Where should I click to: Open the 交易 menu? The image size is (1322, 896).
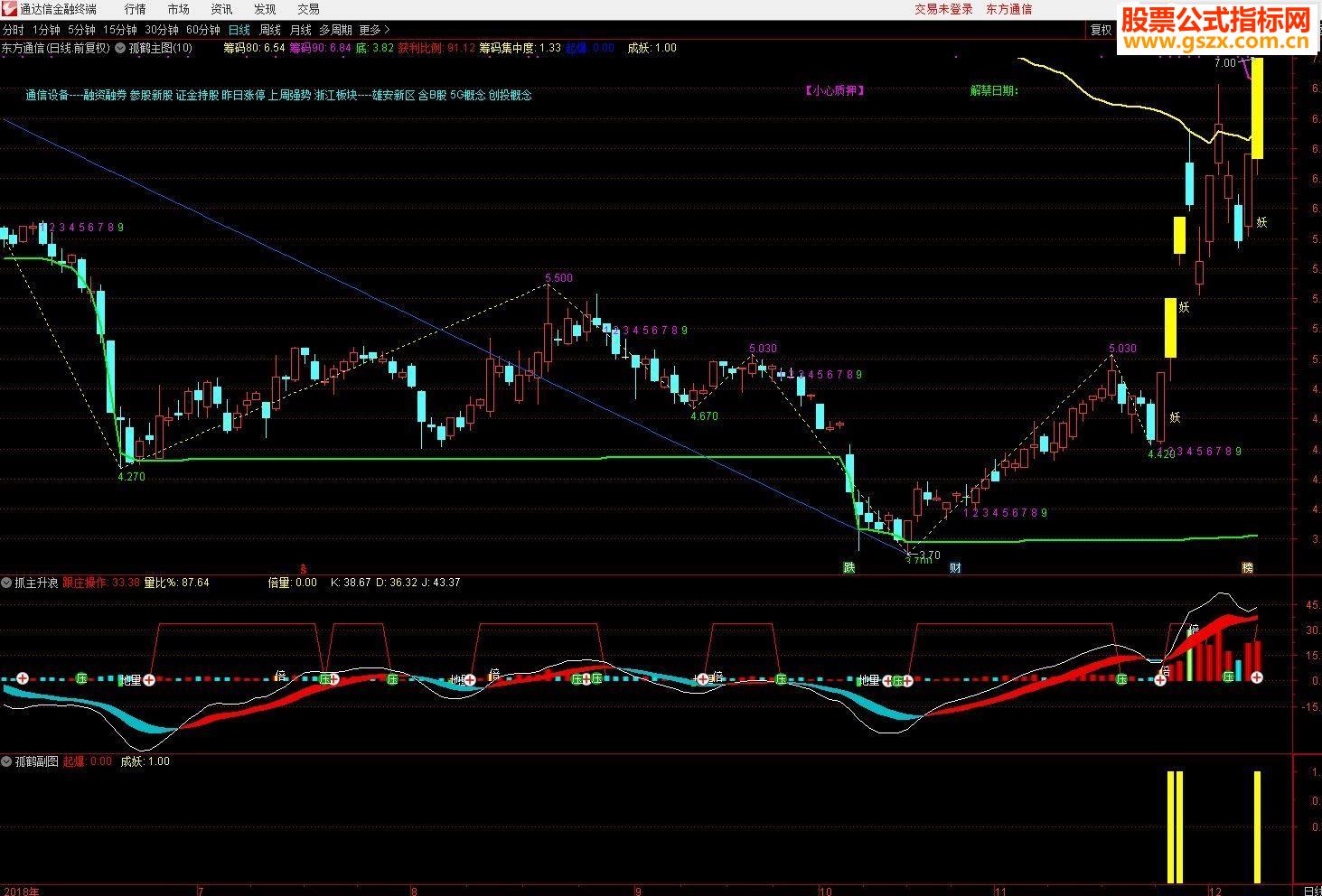(x=308, y=9)
